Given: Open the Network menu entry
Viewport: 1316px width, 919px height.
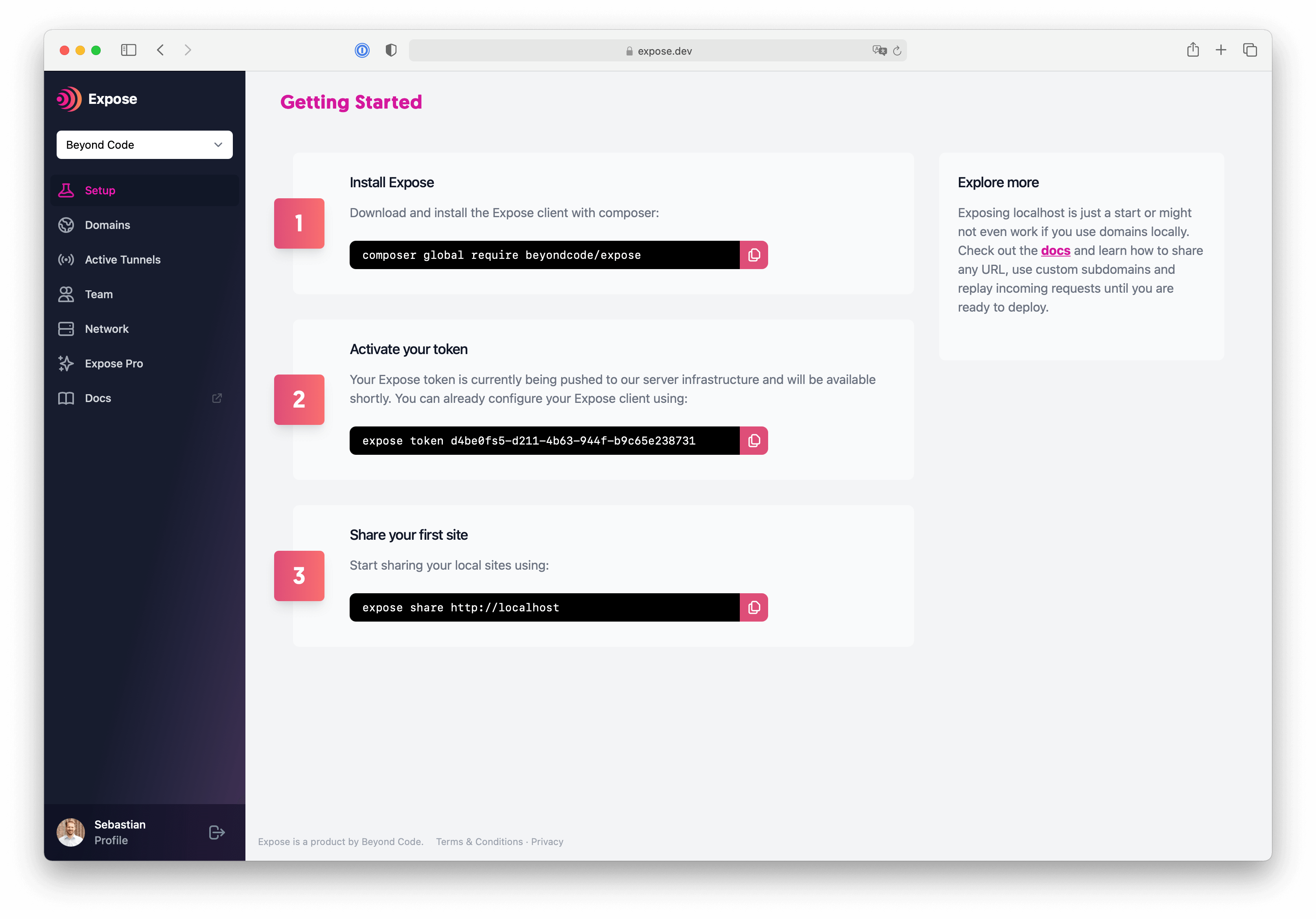Looking at the screenshot, I should (107, 328).
